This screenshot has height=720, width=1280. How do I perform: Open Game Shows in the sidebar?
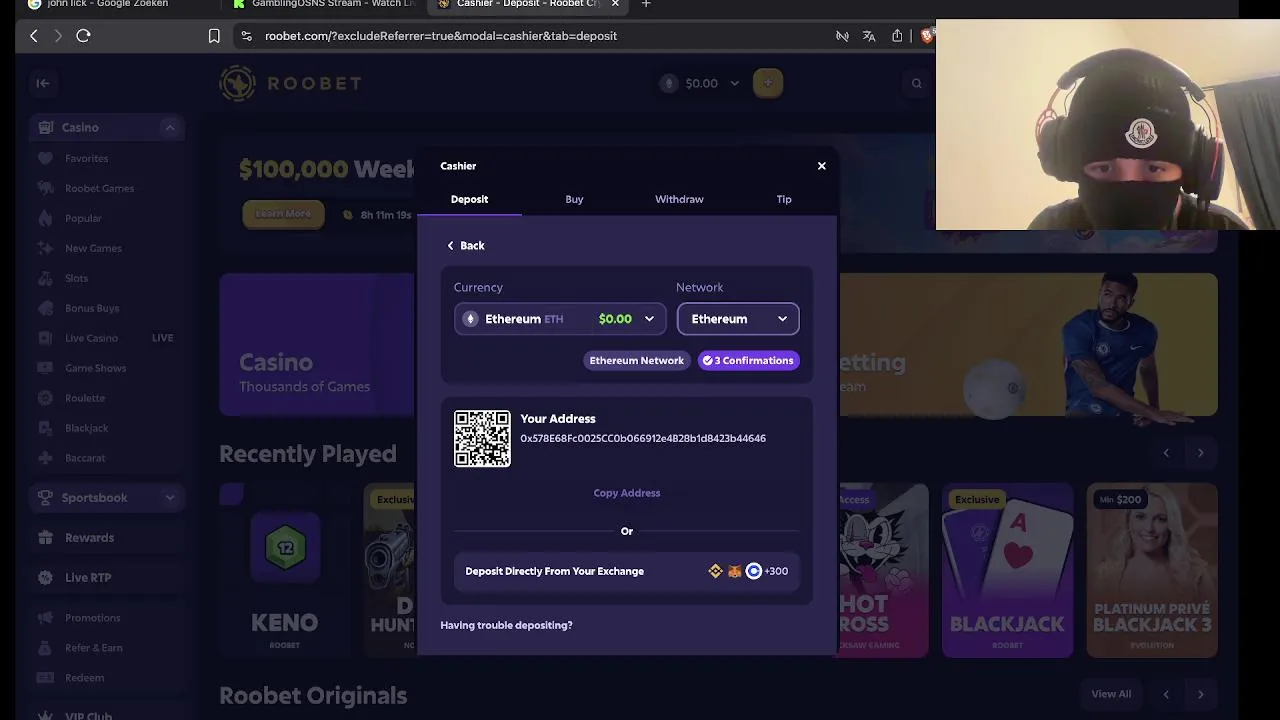(x=95, y=368)
